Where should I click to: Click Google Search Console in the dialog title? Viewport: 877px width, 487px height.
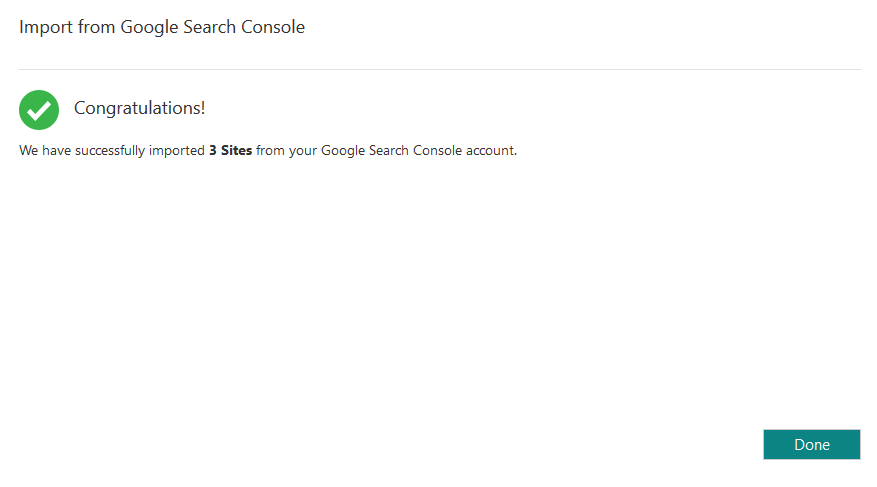coord(213,27)
